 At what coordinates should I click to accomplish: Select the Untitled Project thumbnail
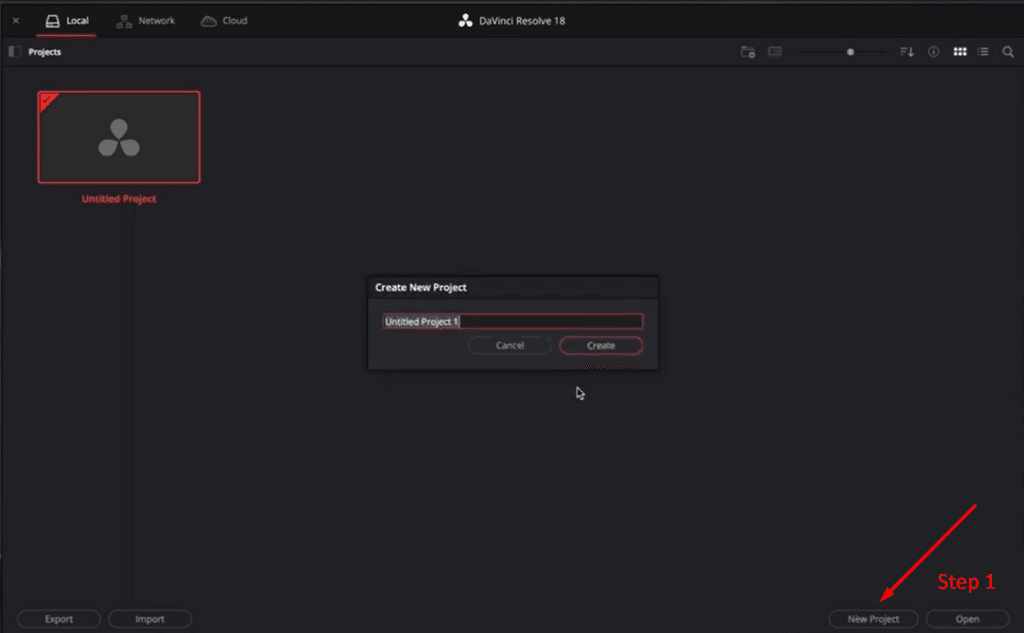click(119, 137)
